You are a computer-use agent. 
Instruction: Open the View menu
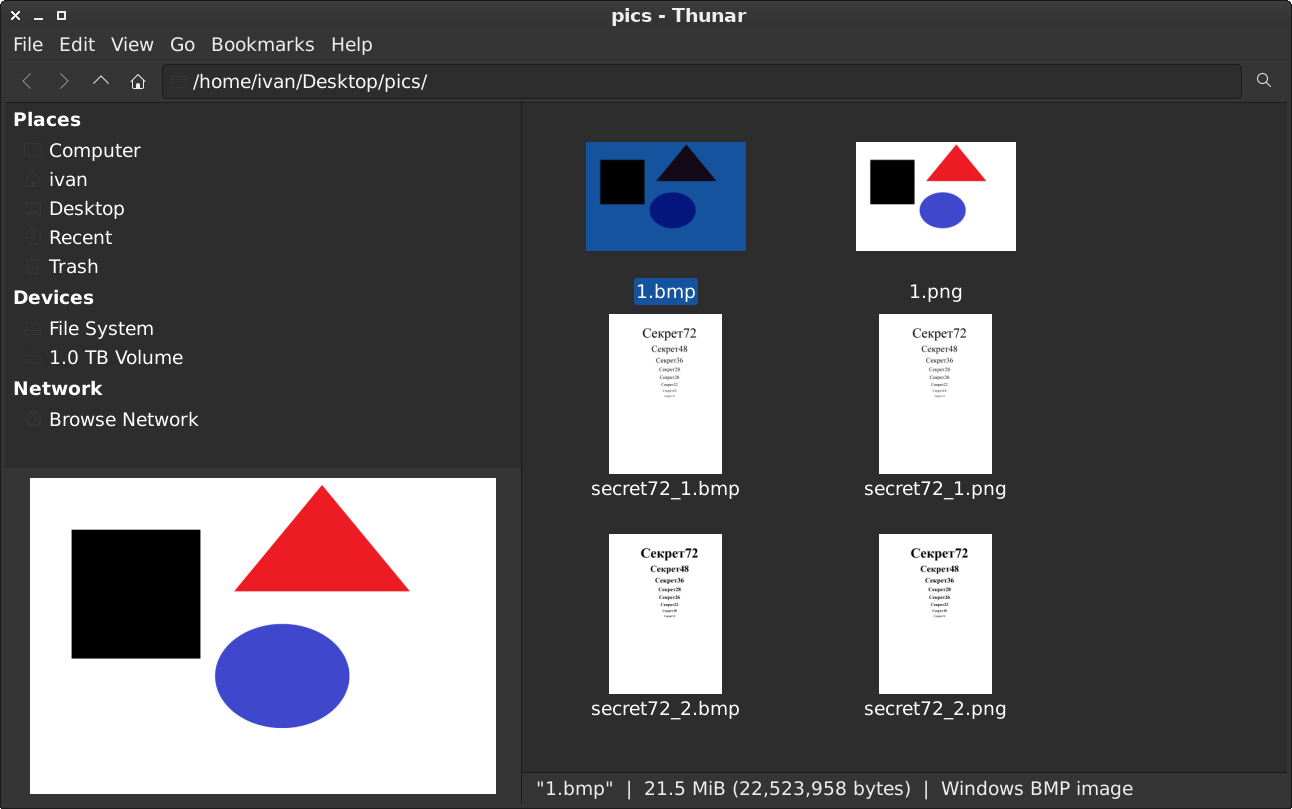click(132, 45)
